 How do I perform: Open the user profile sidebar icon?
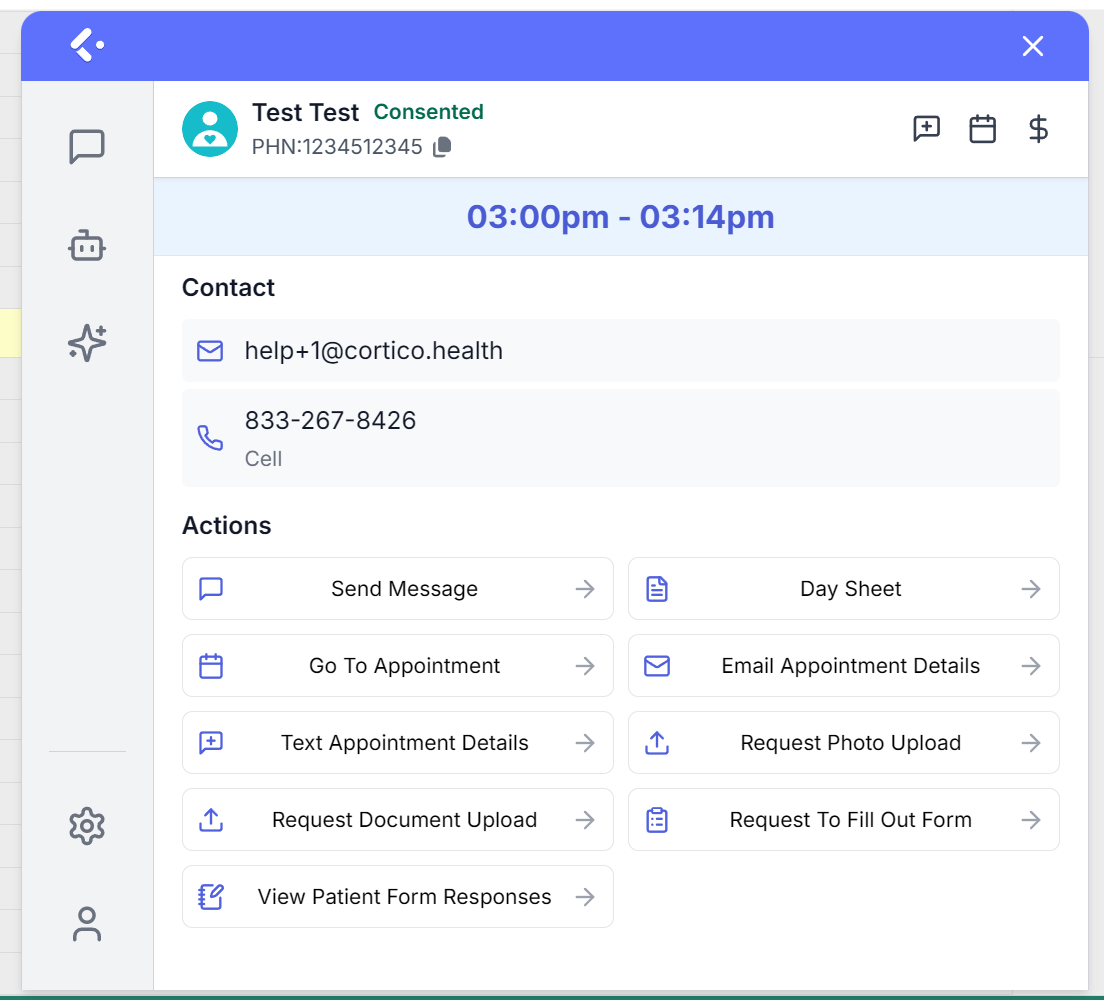click(87, 924)
